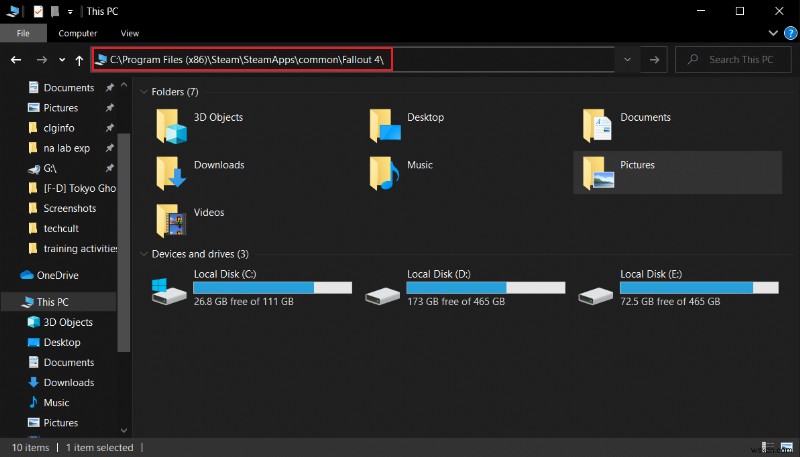Click "10 items" in status bar
Image resolution: width=800 pixels, height=457 pixels.
point(31,448)
